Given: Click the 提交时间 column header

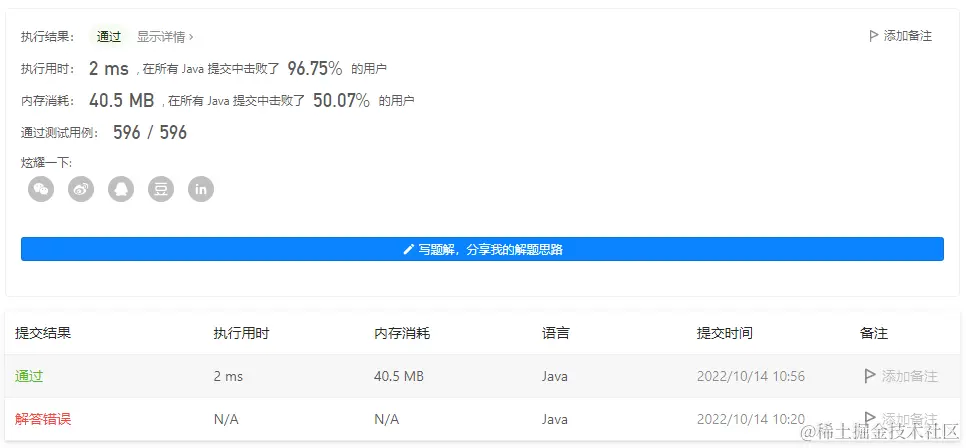Looking at the screenshot, I should pos(724,333).
